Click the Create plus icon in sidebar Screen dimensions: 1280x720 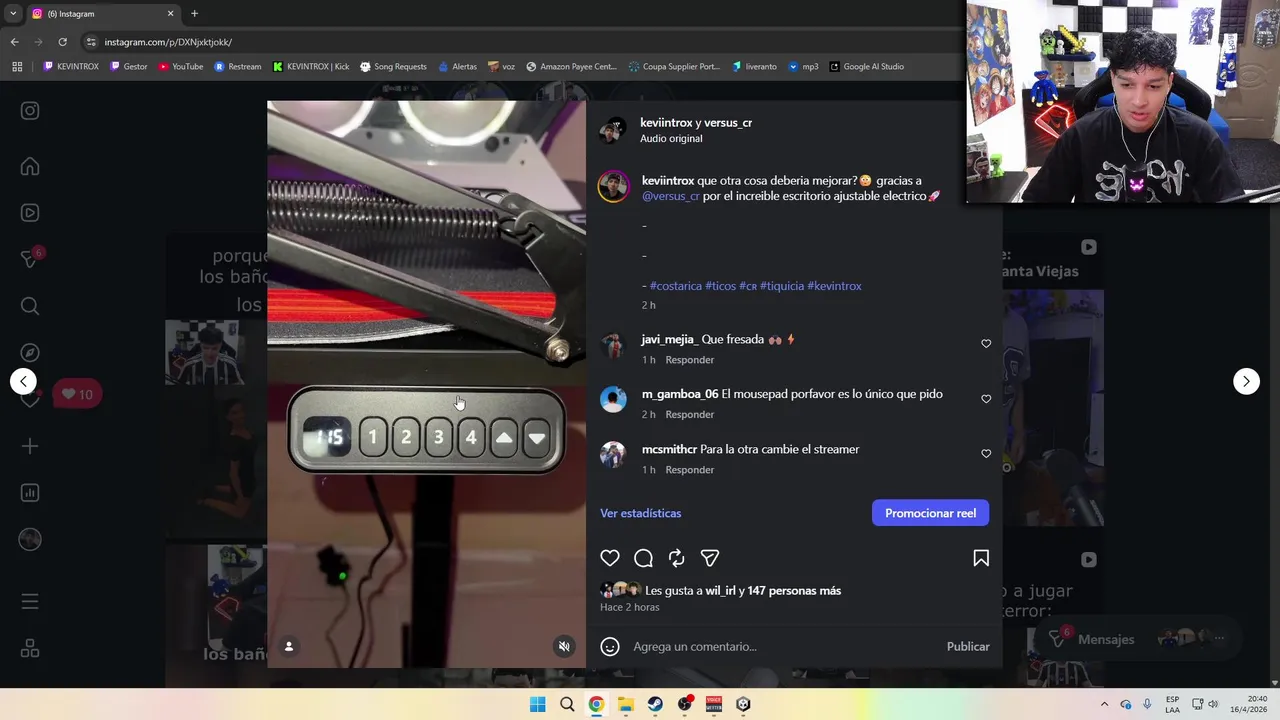click(30, 446)
